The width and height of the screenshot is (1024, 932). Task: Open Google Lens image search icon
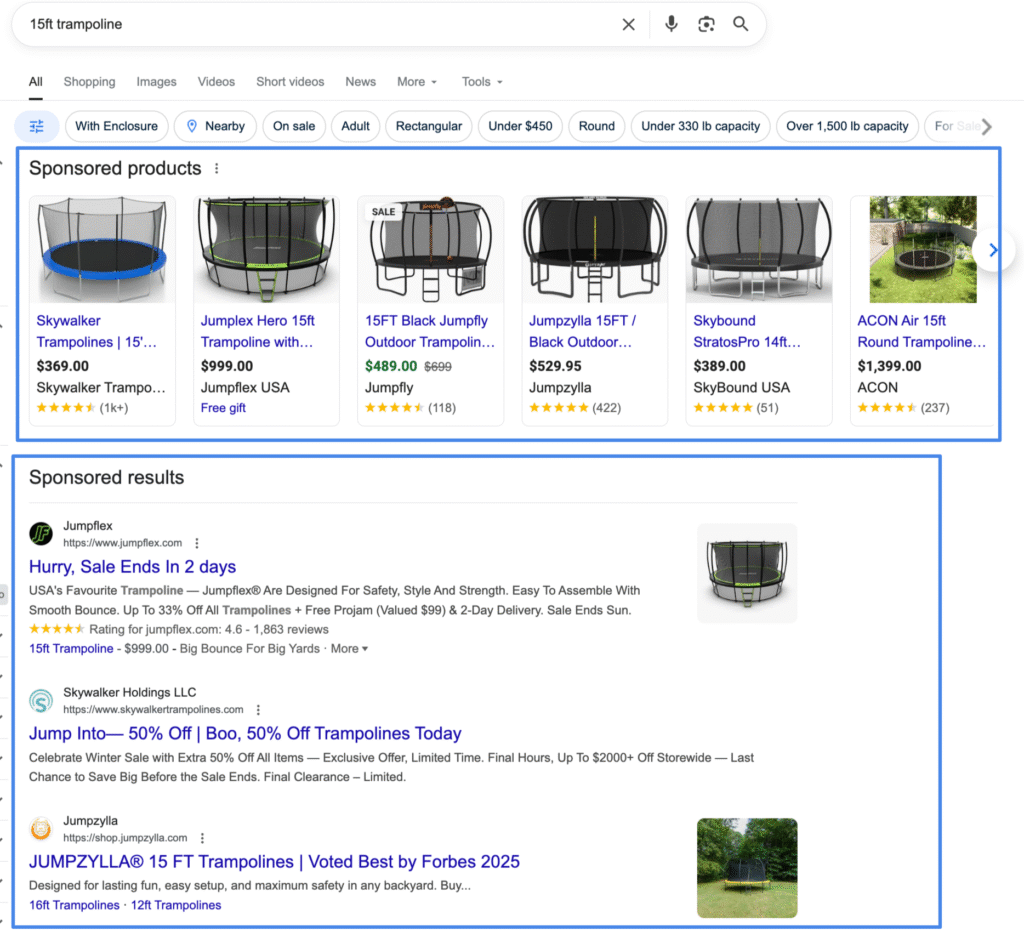(x=706, y=24)
